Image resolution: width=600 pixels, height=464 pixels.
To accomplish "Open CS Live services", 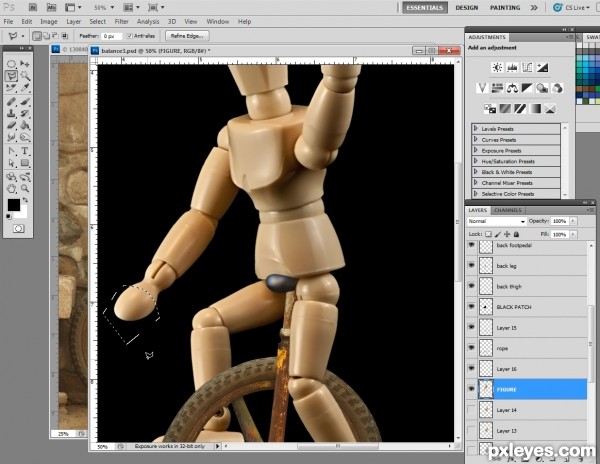I will click(571, 8).
